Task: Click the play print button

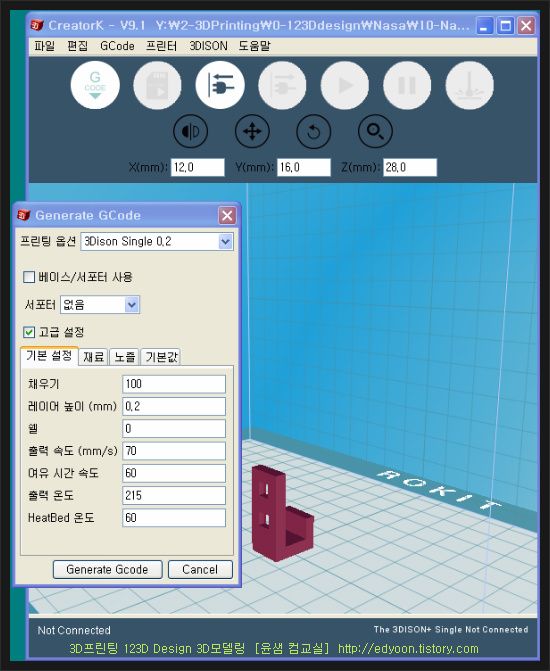Action: [345, 85]
